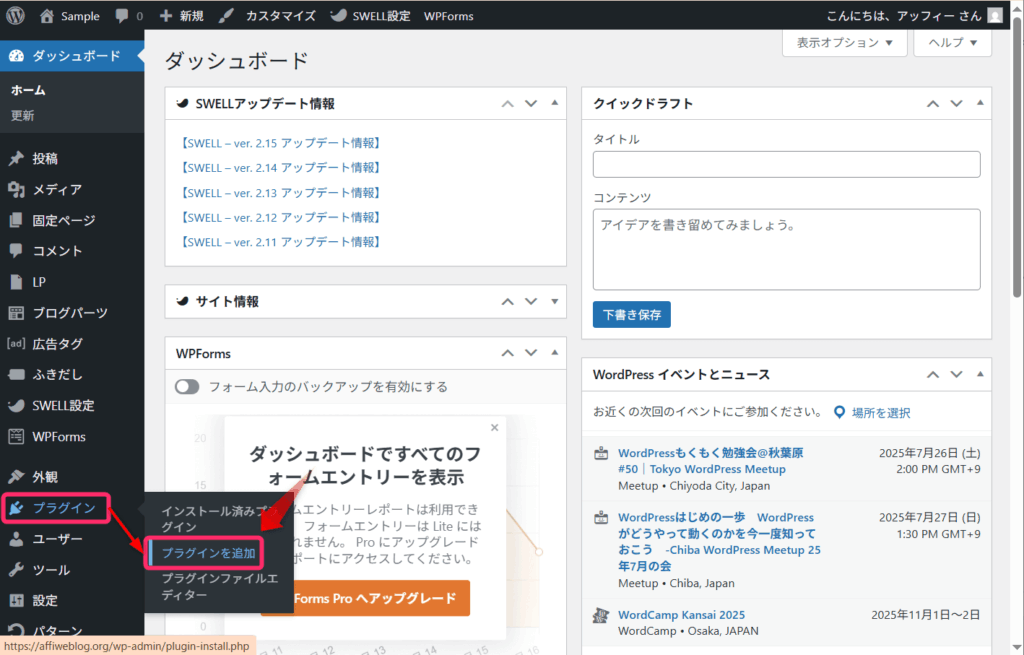Open the WordCamp Kansai 2025 link
This screenshot has width=1024, height=655.
coord(681,615)
